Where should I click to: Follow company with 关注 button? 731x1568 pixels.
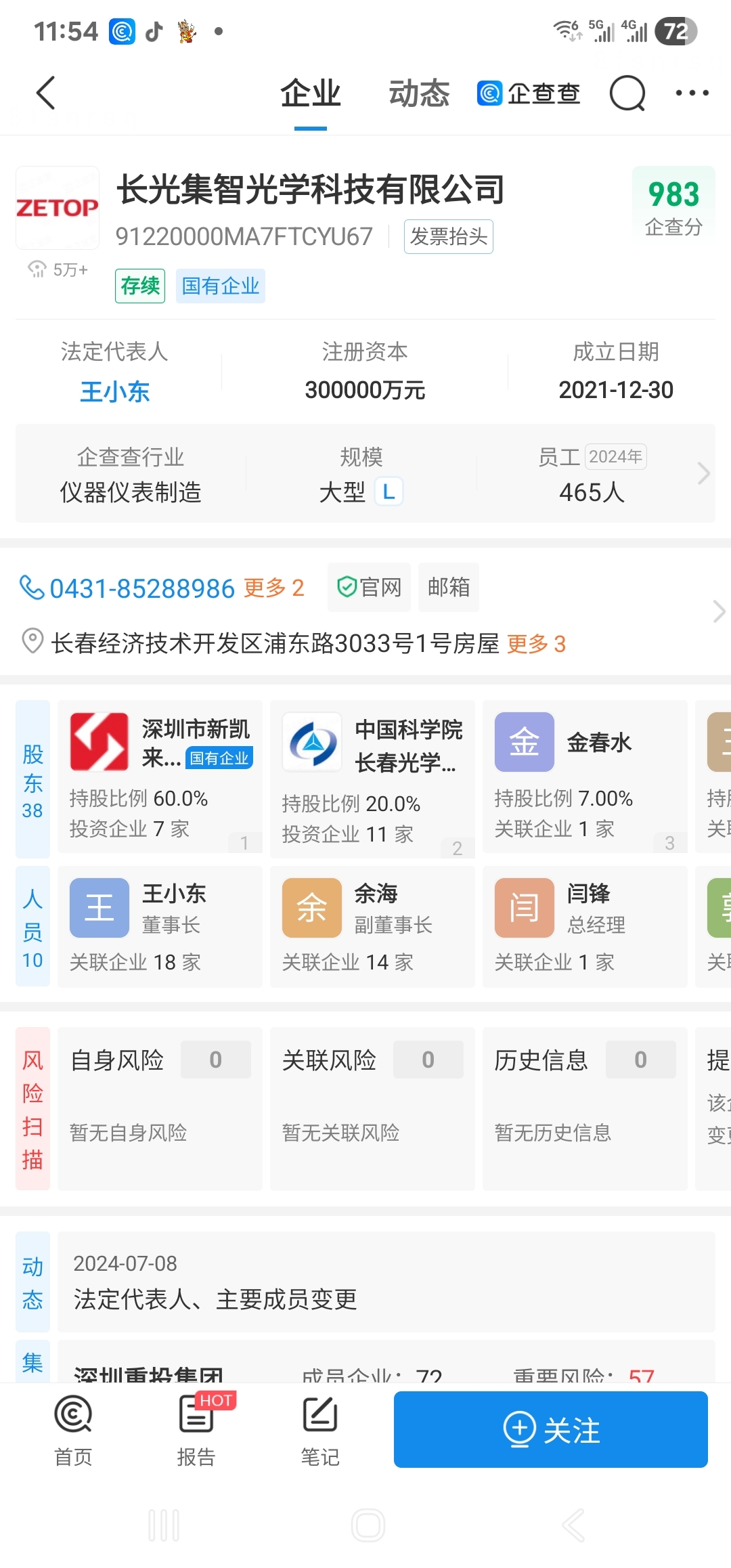(551, 1430)
